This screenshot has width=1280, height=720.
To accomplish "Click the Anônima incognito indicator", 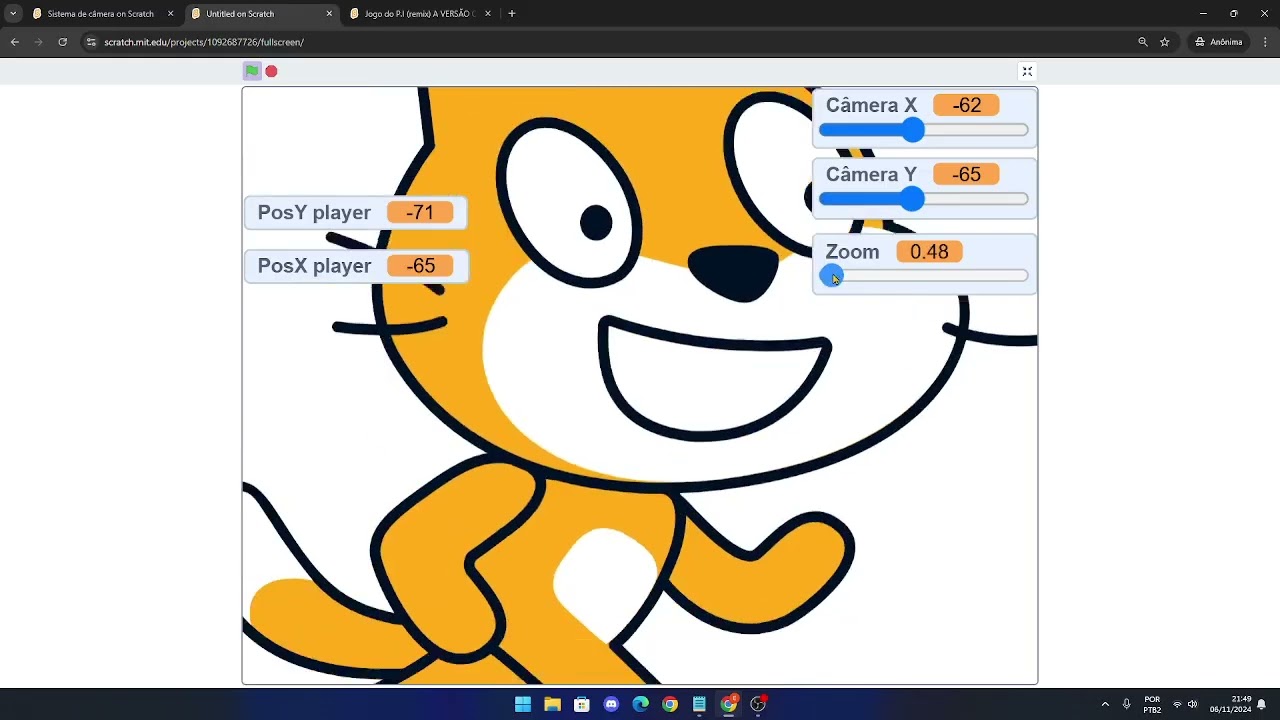I will (1218, 42).
